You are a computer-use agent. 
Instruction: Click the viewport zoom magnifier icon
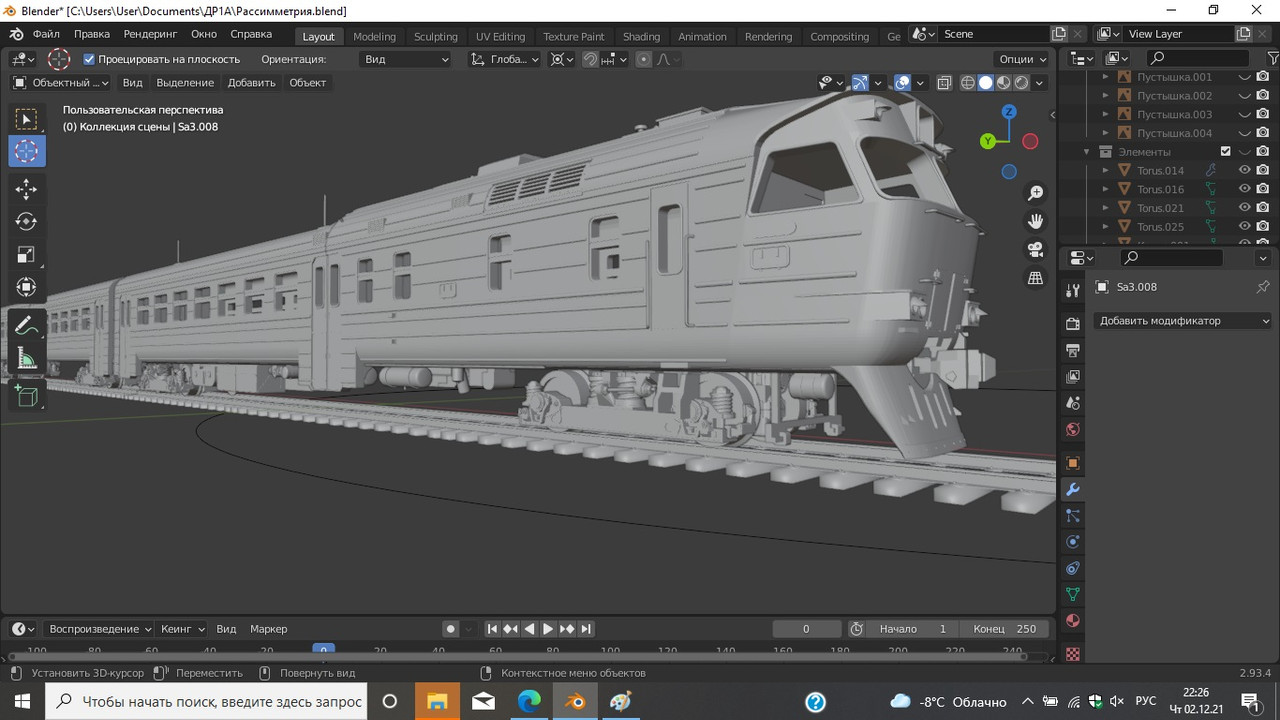click(1035, 193)
